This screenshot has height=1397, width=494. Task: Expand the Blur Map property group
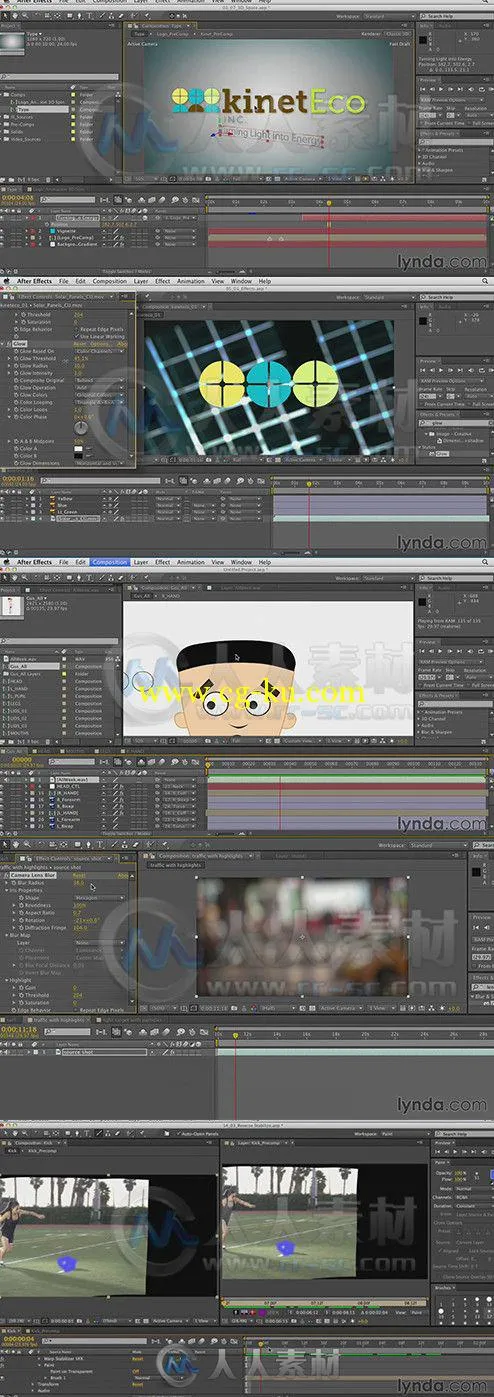tap(5, 935)
